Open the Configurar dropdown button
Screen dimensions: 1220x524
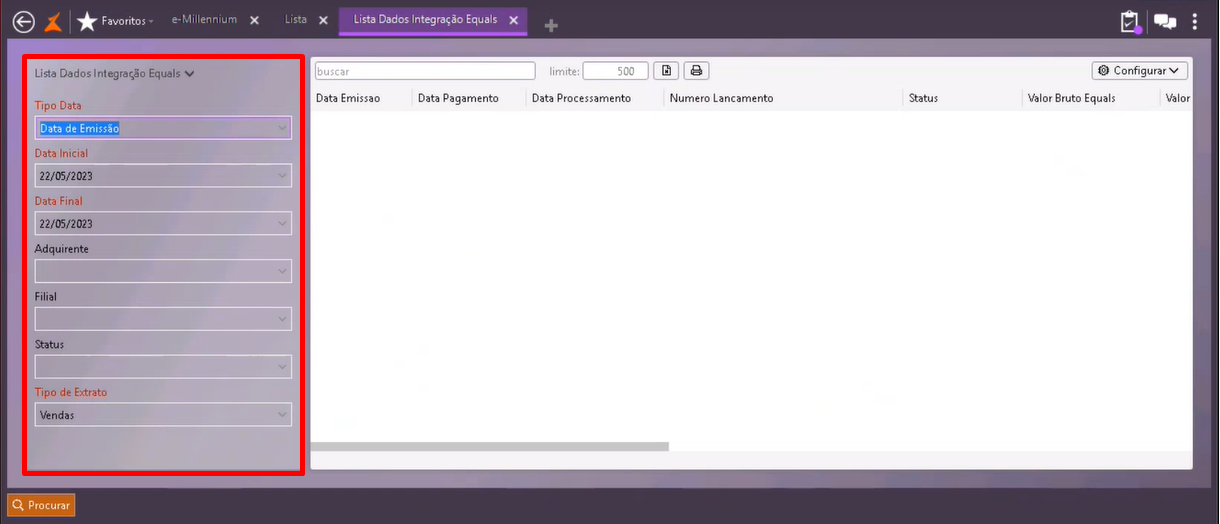tap(1140, 71)
